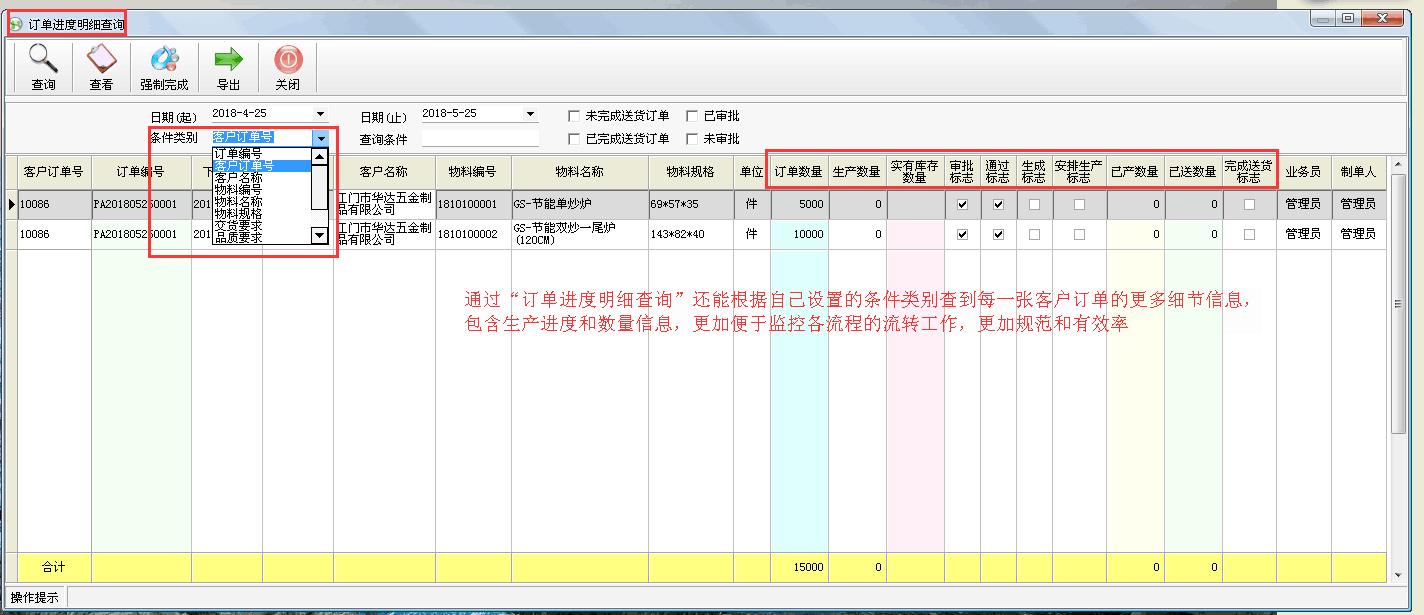Tick the 已审批 filter checkbox
Image resolution: width=1424 pixels, height=615 pixels.
692,116
